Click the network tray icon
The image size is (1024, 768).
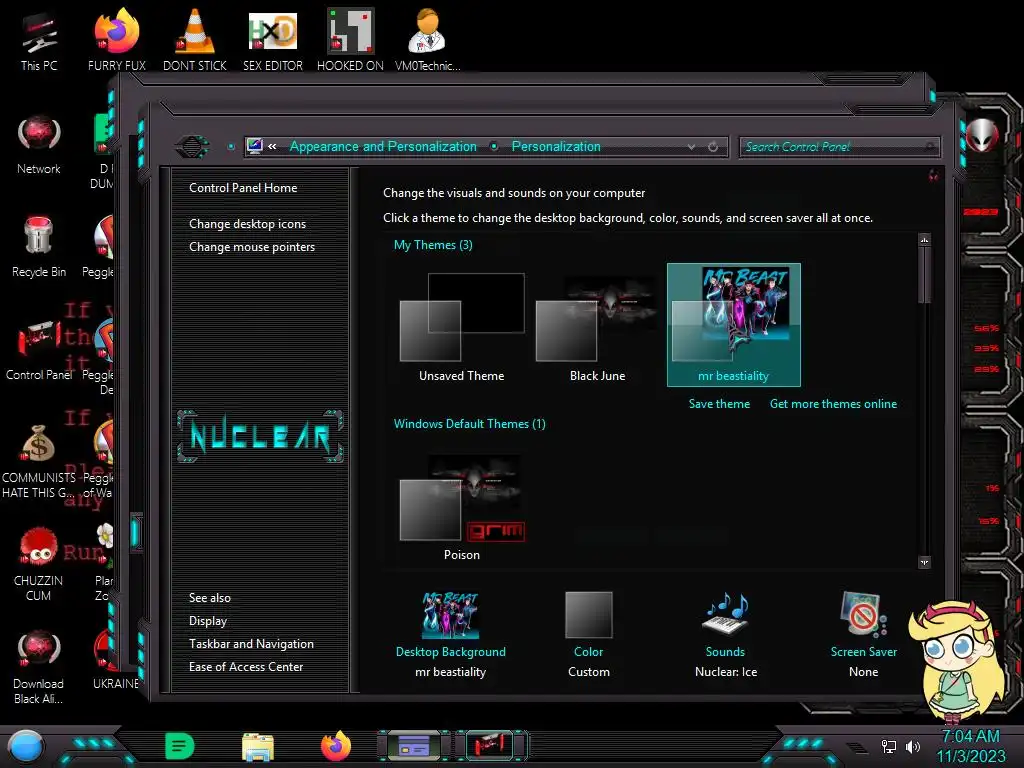point(889,746)
